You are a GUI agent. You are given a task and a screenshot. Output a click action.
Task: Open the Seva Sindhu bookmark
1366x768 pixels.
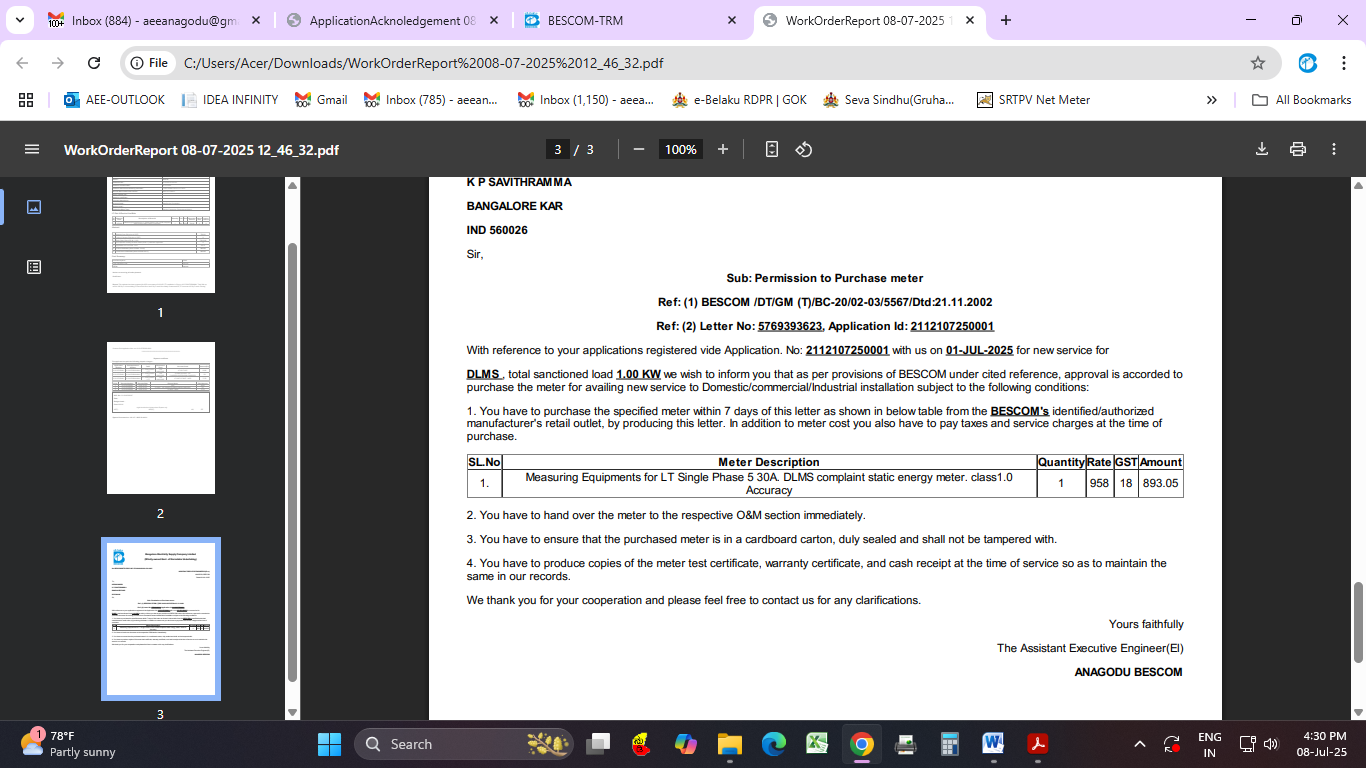point(888,100)
